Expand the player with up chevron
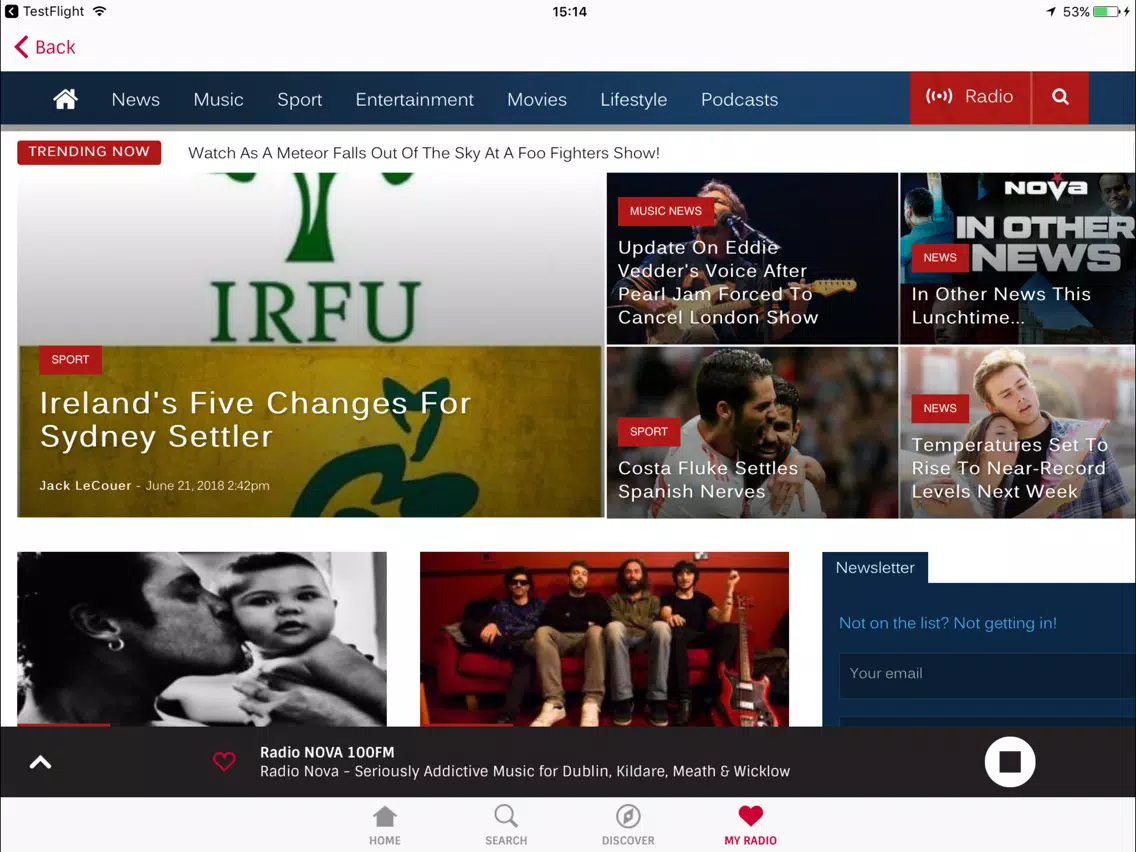Image resolution: width=1136 pixels, height=852 pixels. 41,762
